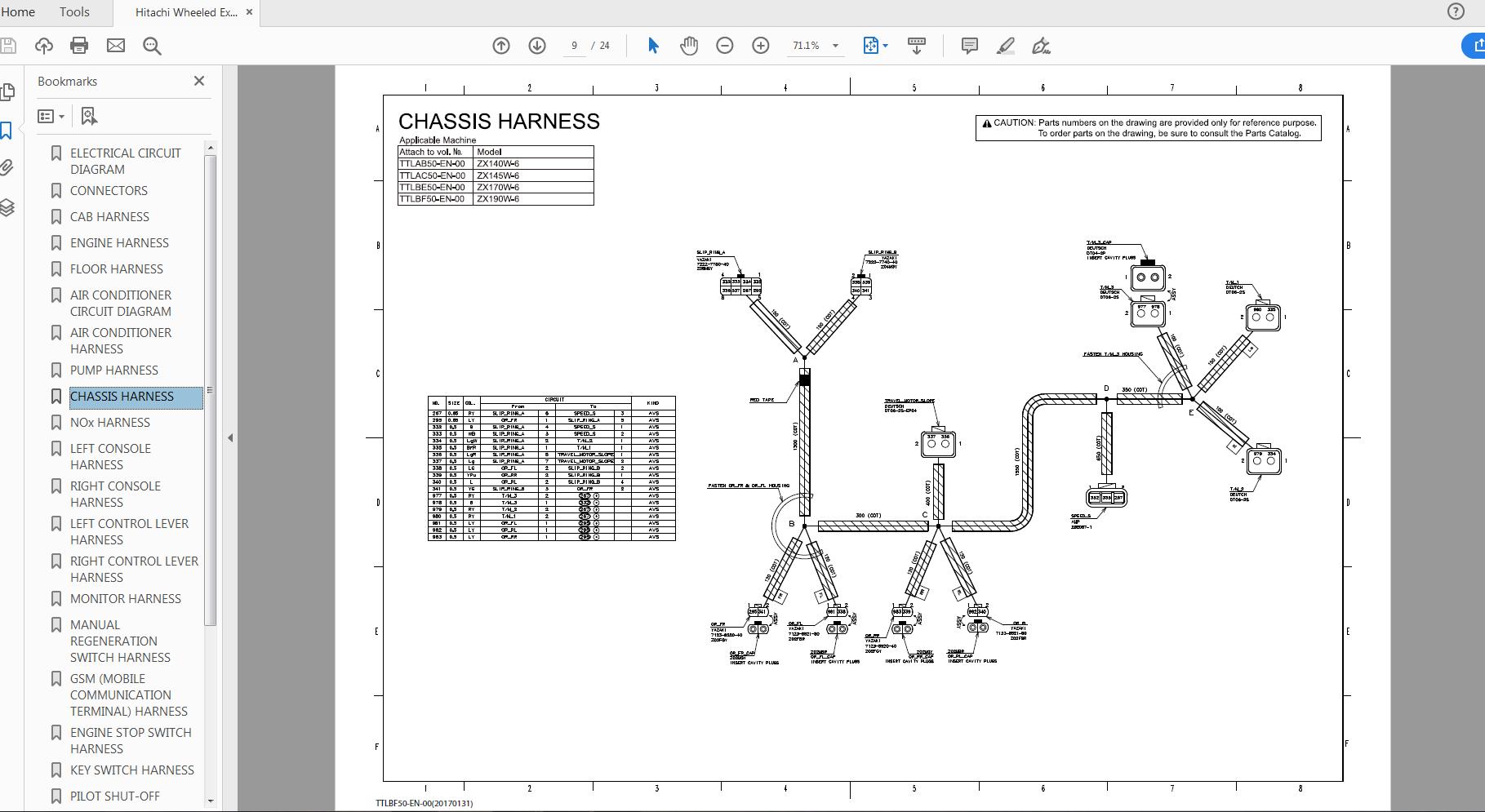Zoom out with the minus icon

[725, 46]
